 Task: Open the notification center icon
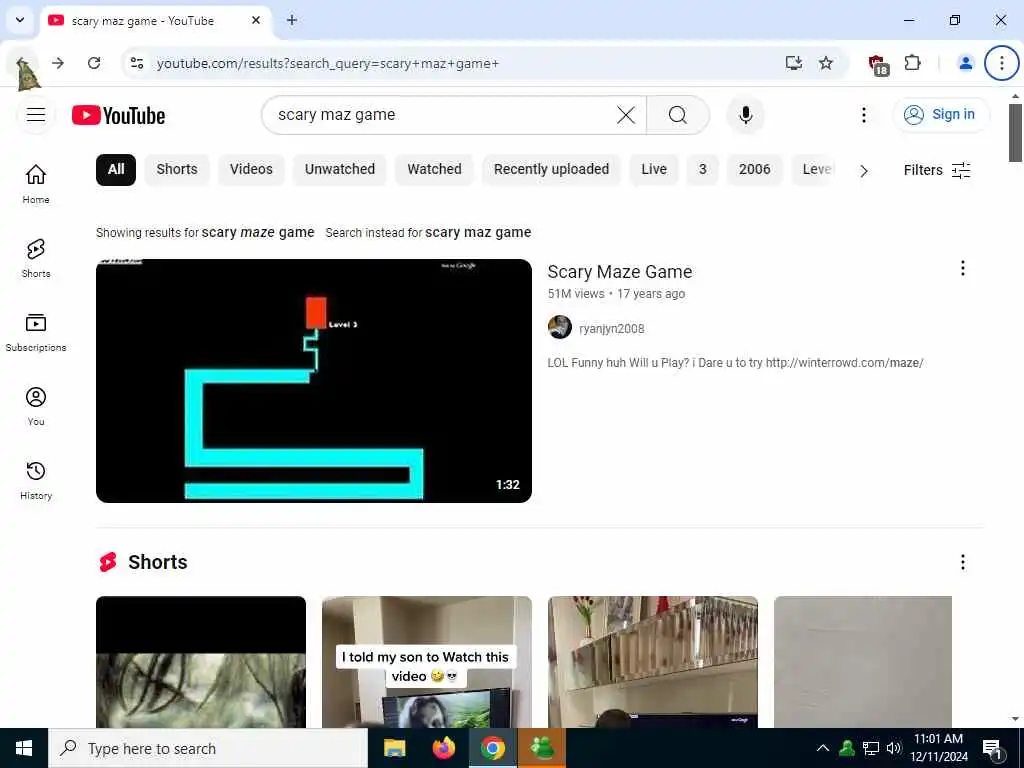coord(992,749)
